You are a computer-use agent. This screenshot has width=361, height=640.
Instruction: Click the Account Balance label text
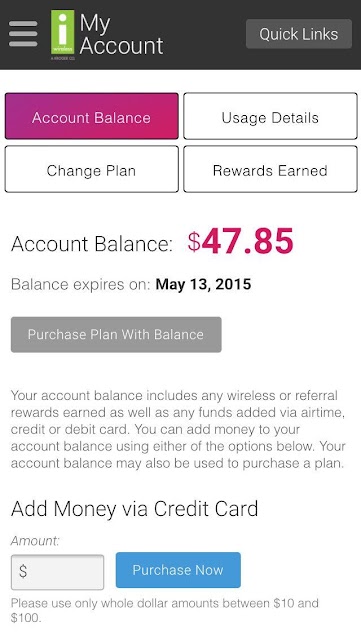click(x=92, y=244)
